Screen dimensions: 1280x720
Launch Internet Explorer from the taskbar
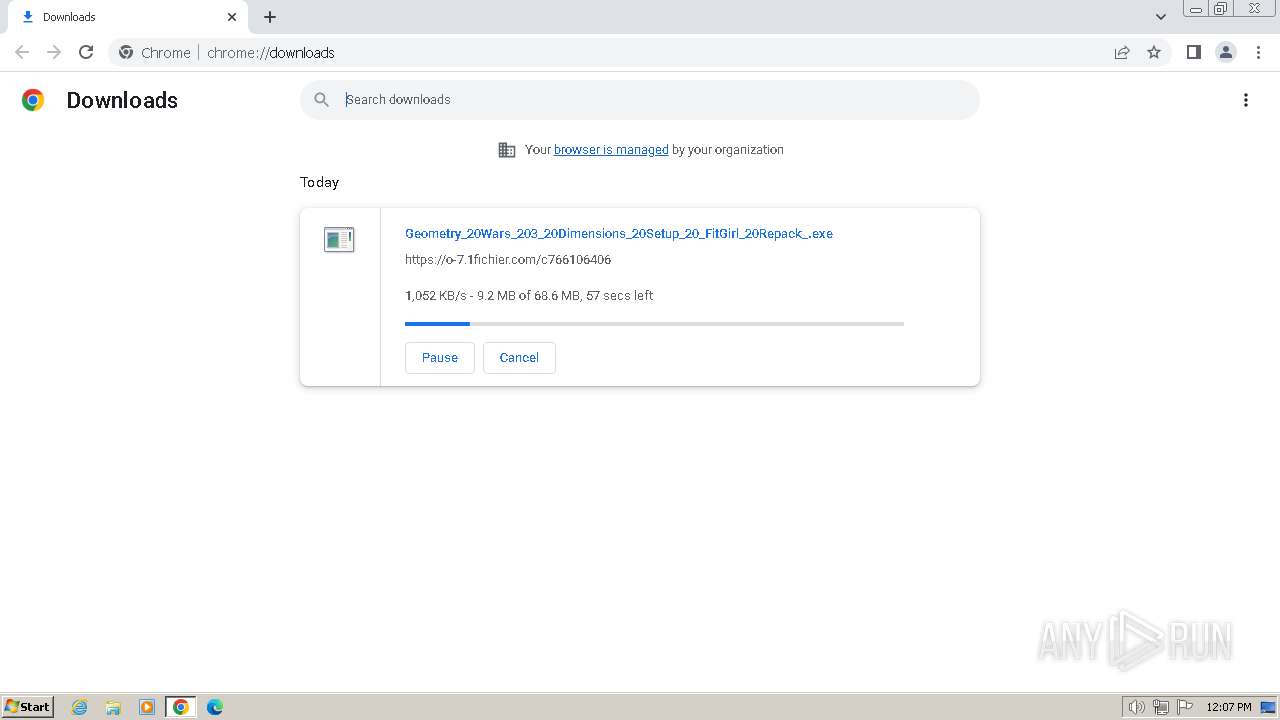click(x=80, y=707)
